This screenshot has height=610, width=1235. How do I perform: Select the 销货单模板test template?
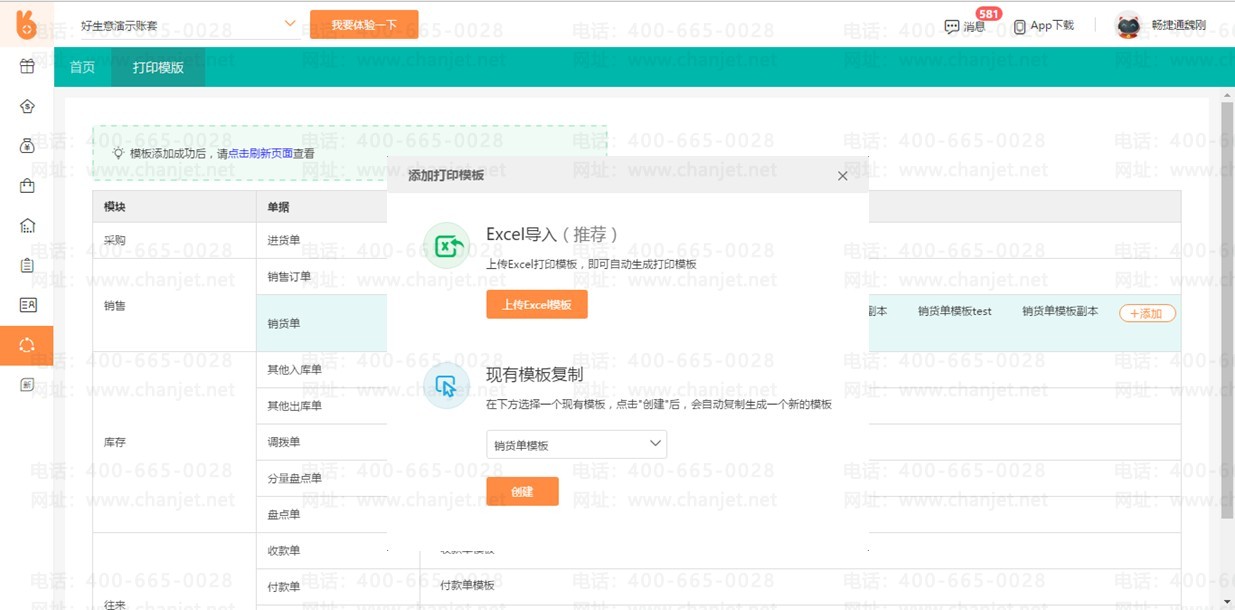click(x=955, y=312)
